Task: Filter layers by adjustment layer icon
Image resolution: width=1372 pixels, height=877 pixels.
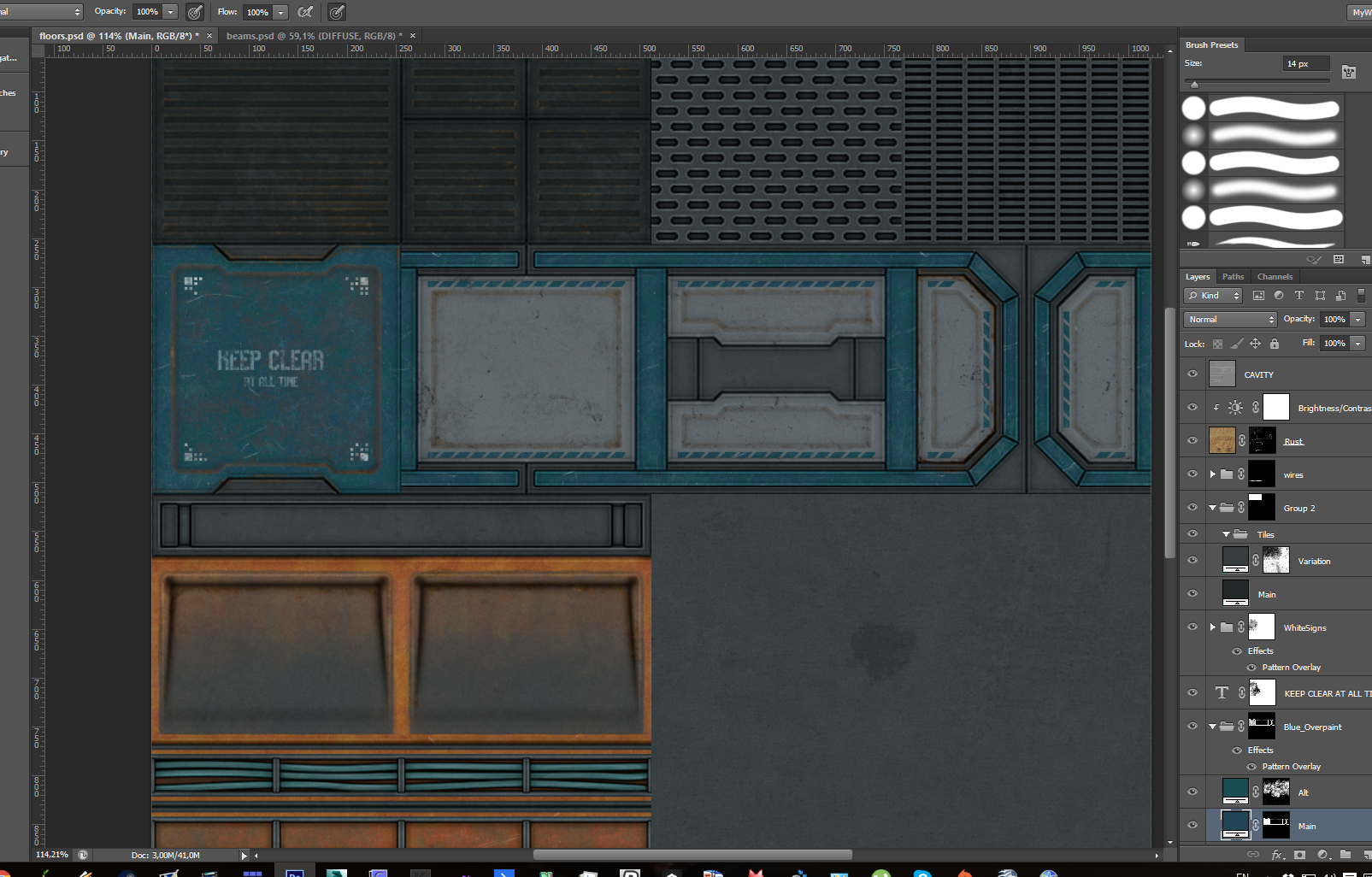Action: [x=1279, y=296]
